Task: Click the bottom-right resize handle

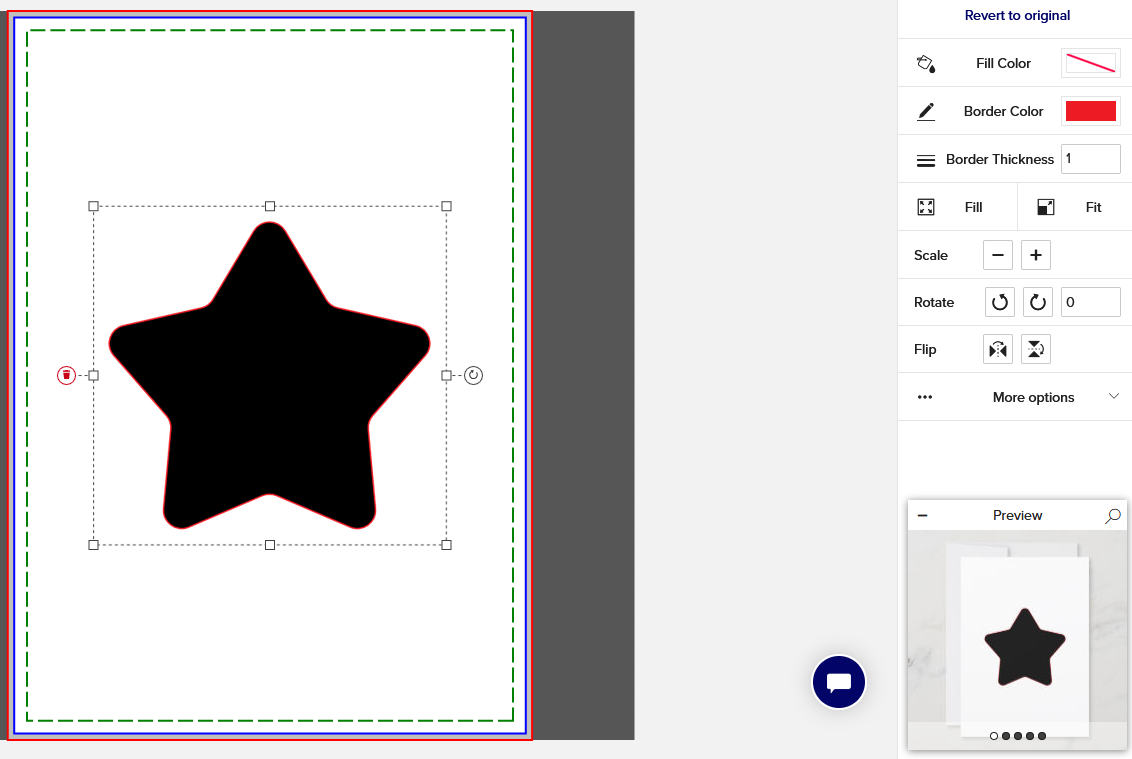Action: point(446,545)
